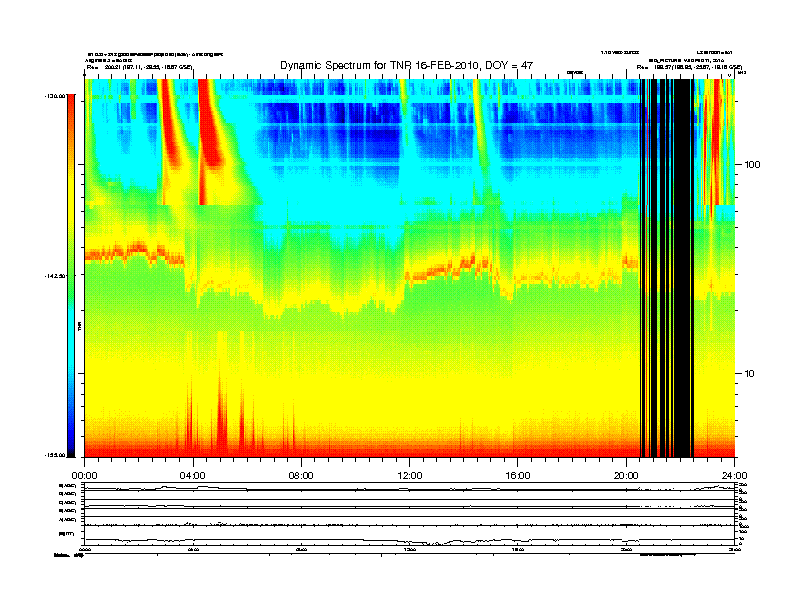Click the '100' frequency axis label

752,165
